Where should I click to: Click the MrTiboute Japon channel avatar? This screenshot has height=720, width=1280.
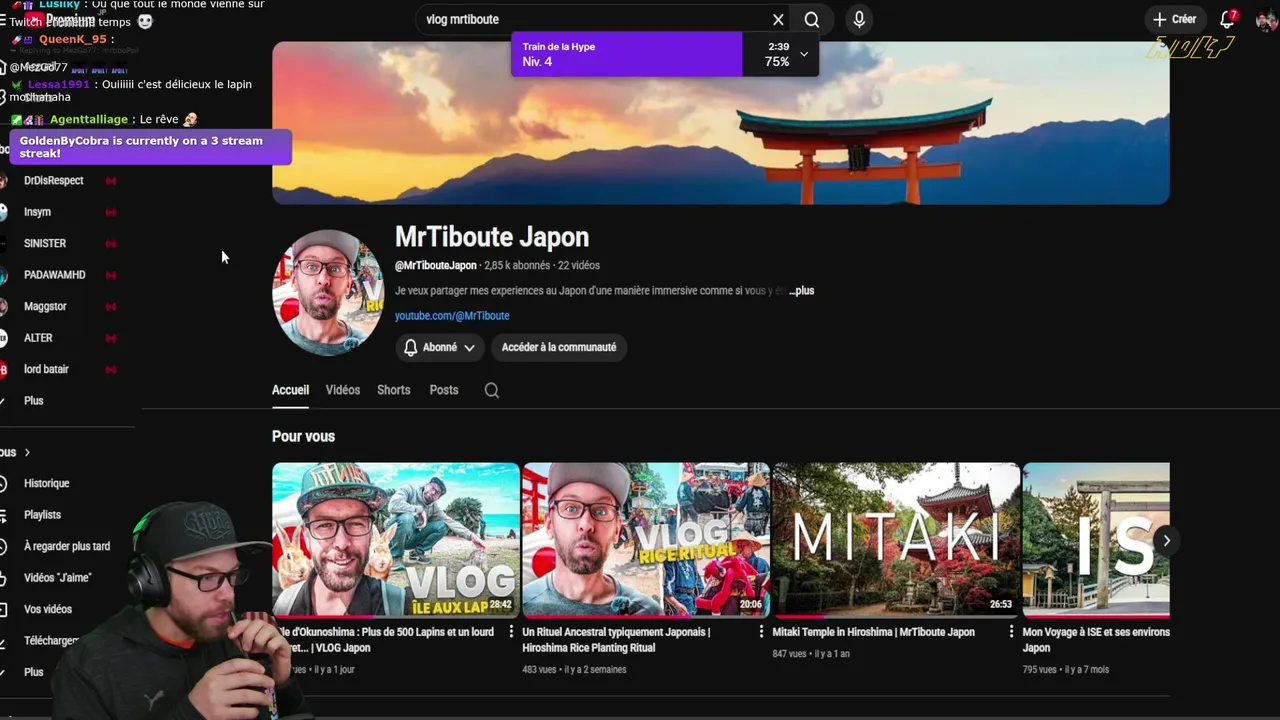click(328, 292)
